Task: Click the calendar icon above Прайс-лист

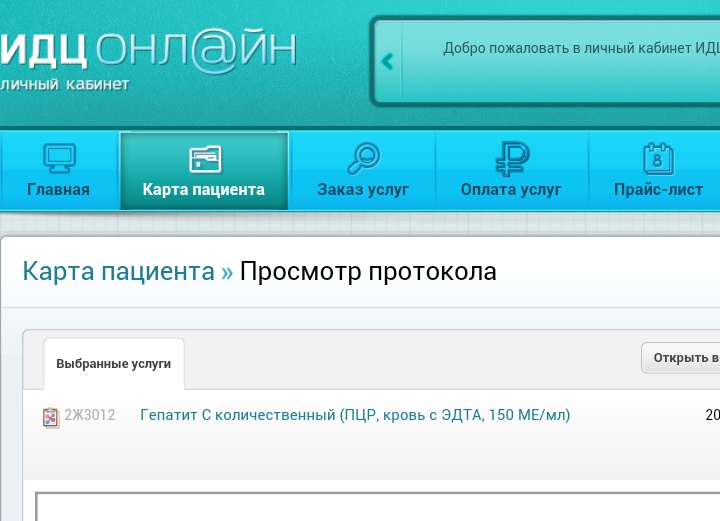Action: [657, 158]
